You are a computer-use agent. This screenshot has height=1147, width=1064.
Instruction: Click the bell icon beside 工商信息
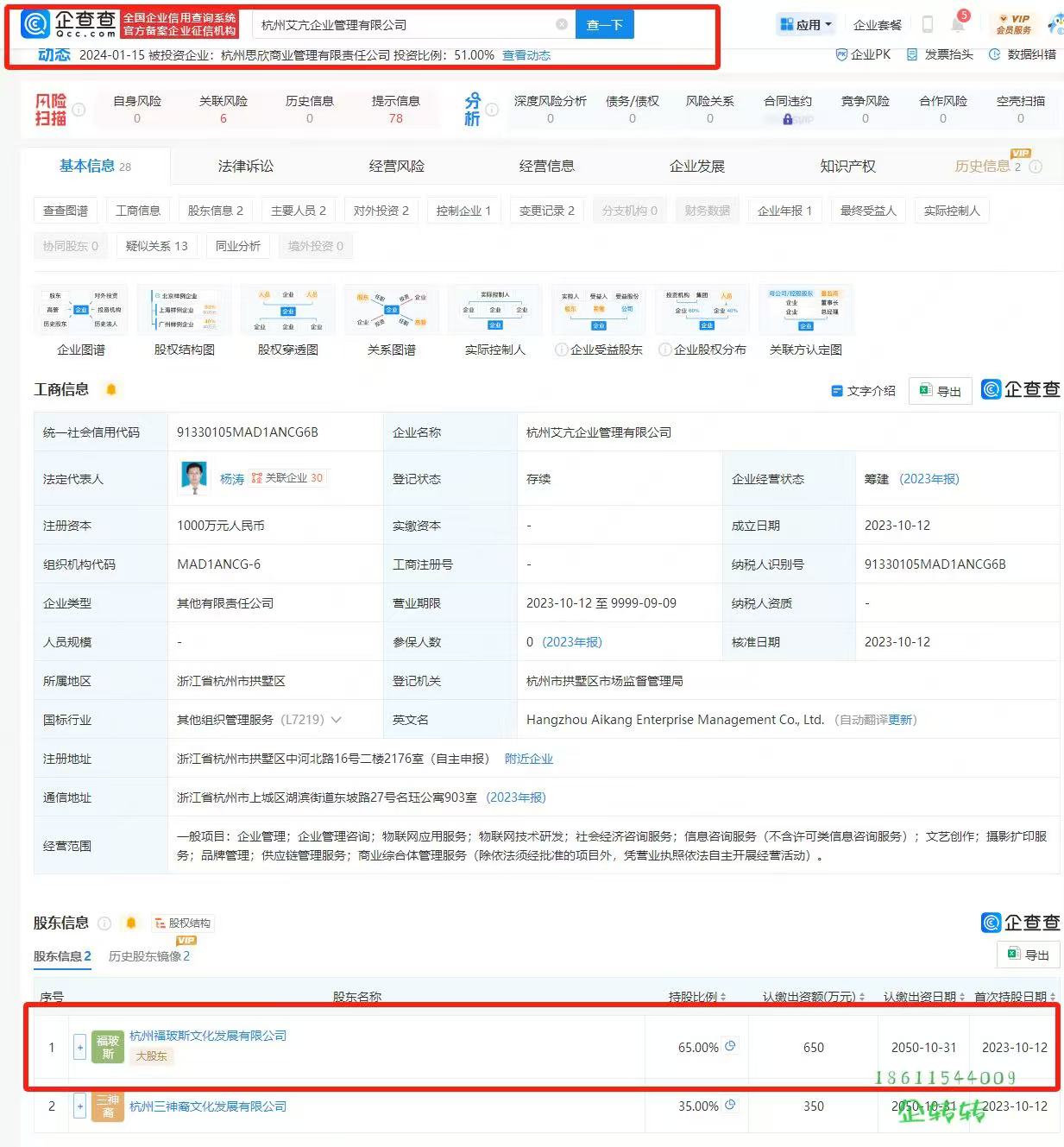click(x=111, y=389)
